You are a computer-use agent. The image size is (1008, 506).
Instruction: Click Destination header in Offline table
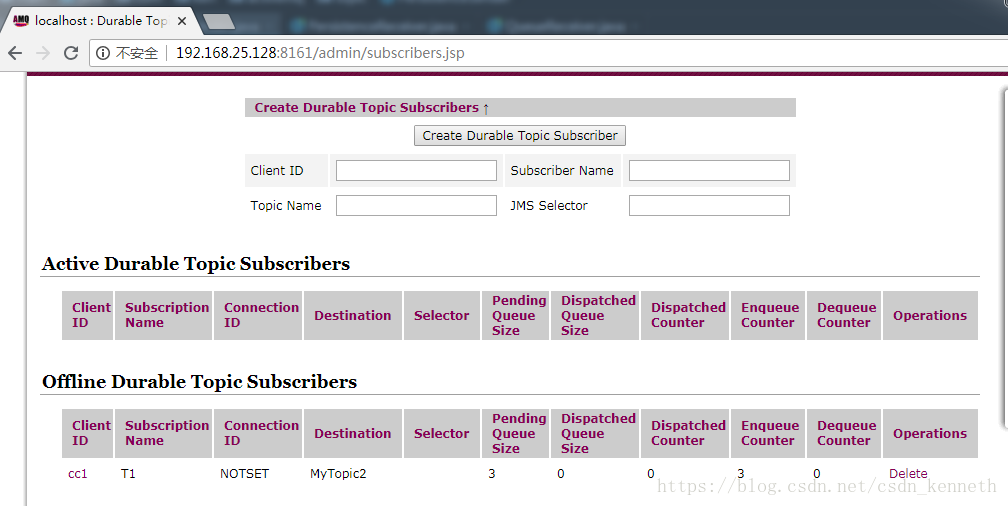pos(352,433)
